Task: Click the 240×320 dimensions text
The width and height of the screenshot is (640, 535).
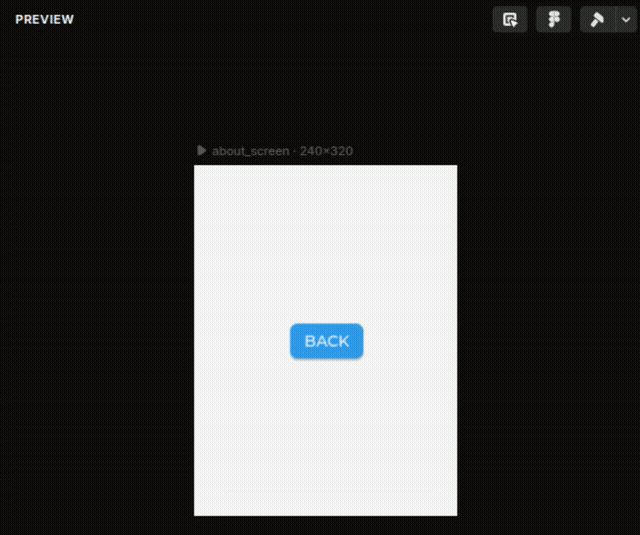Action: point(327,151)
